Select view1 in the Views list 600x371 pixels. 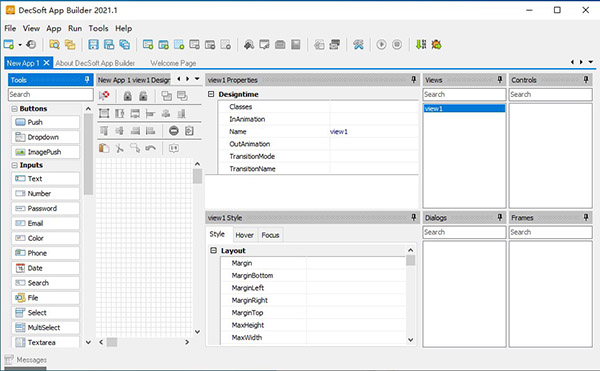click(464, 109)
